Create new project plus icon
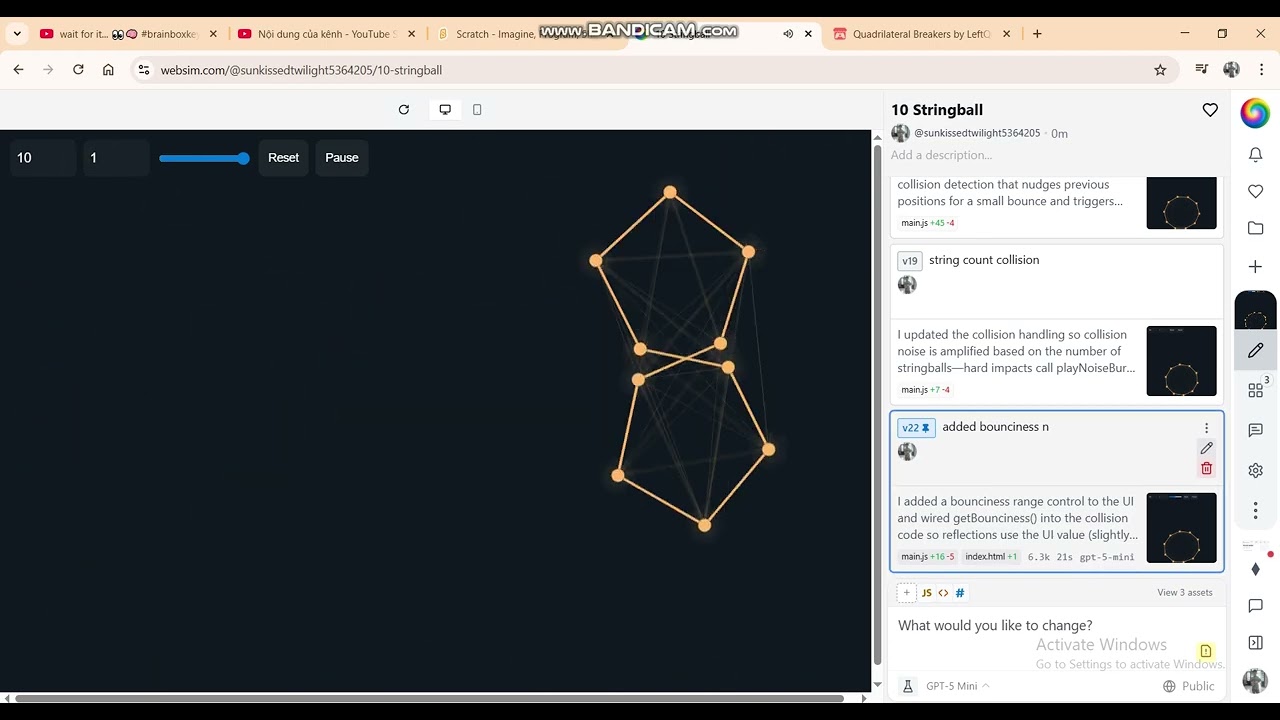This screenshot has width=1280, height=720. click(1256, 267)
